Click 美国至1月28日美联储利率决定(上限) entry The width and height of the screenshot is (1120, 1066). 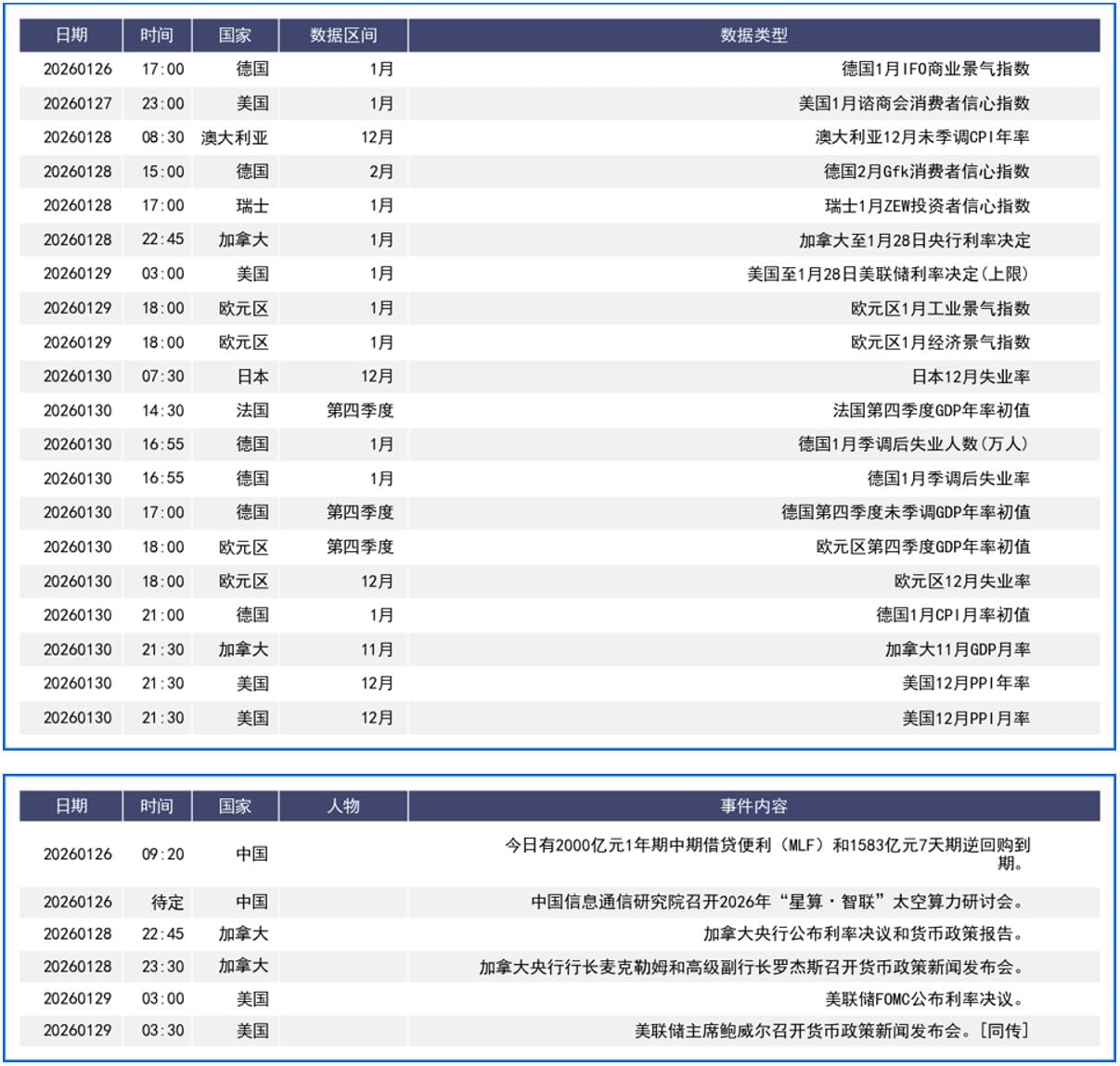point(888,274)
